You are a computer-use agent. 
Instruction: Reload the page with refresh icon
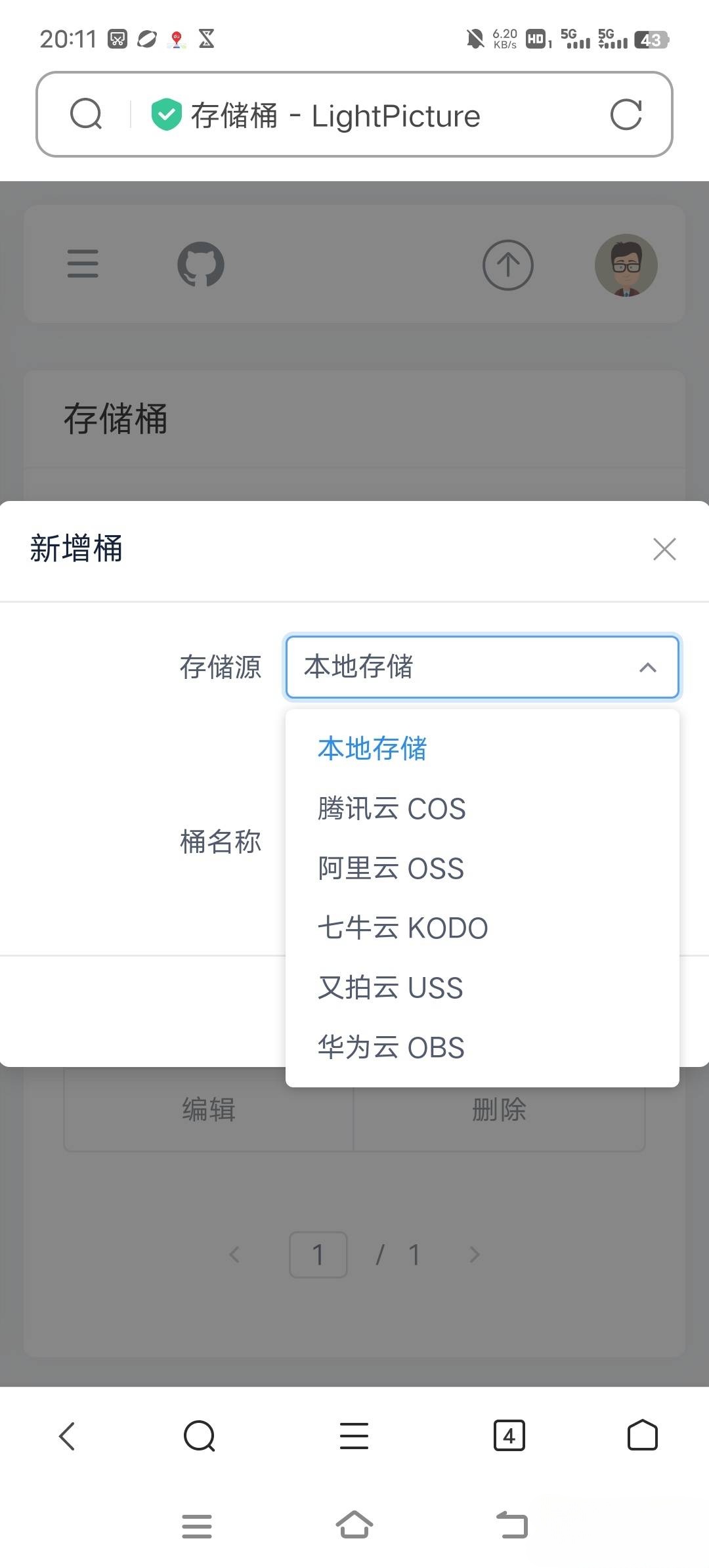click(x=626, y=115)
